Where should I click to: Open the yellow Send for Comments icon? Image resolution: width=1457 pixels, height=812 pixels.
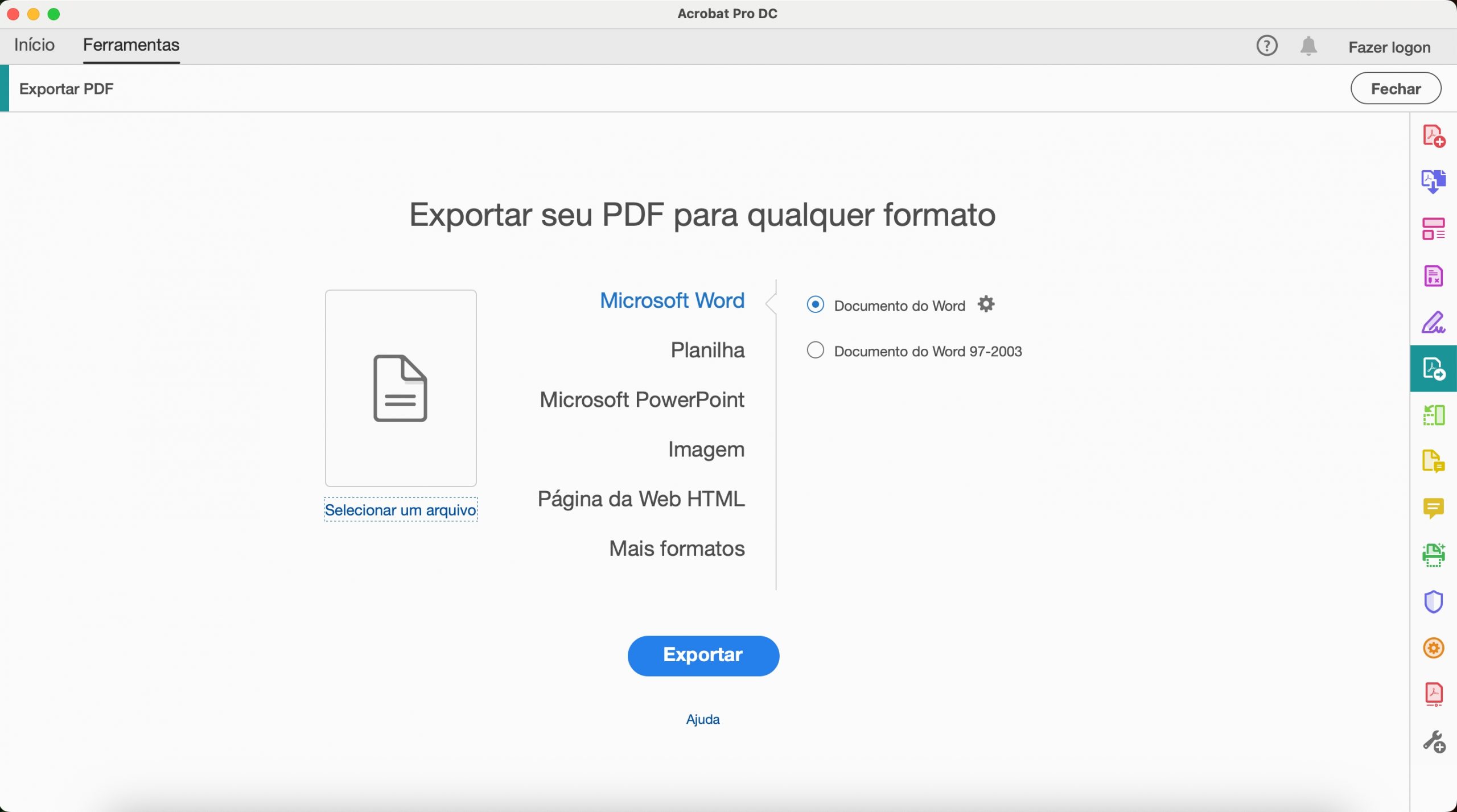point(1434,461)
